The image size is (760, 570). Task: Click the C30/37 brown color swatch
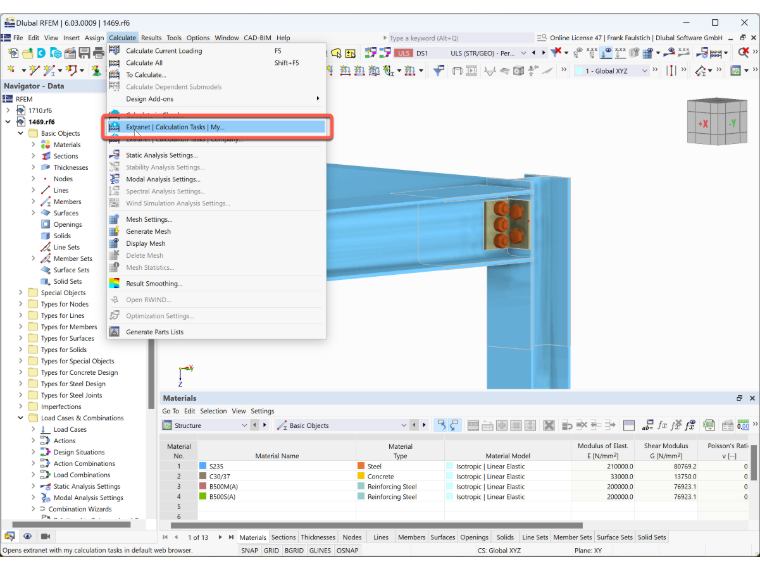click(203, 476)
